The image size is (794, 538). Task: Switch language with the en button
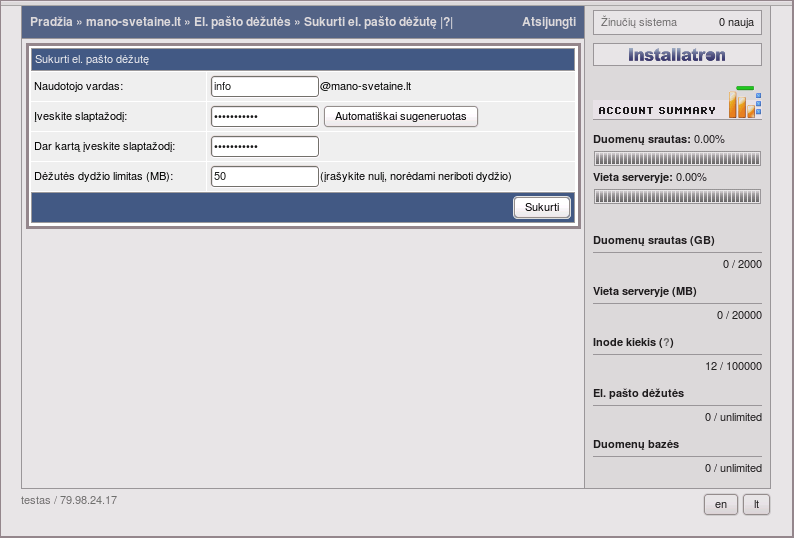[720, 505]
